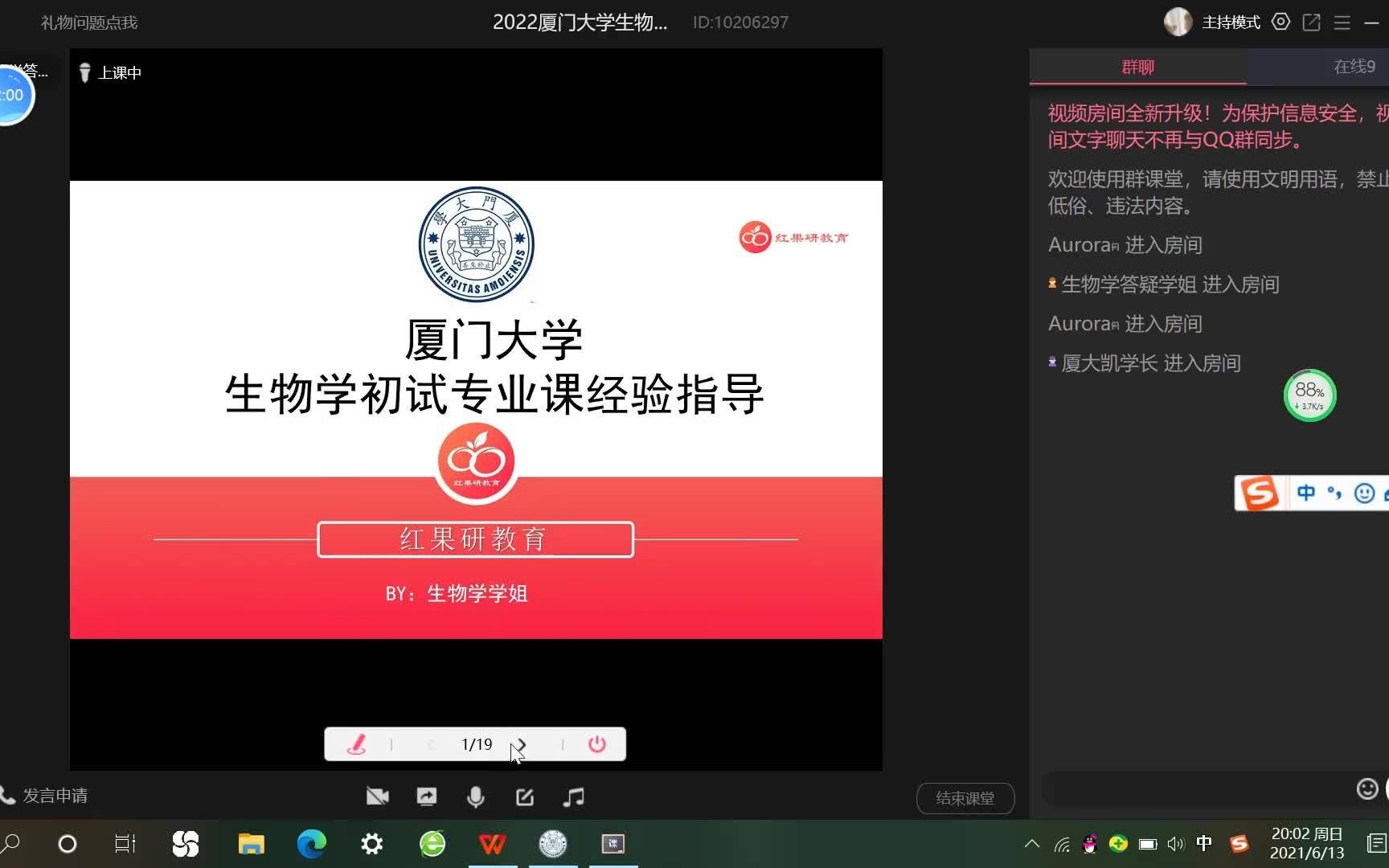Click the Sogou tray icon
Viewport: 1389px width, 868px height.
pos(1239,843)
